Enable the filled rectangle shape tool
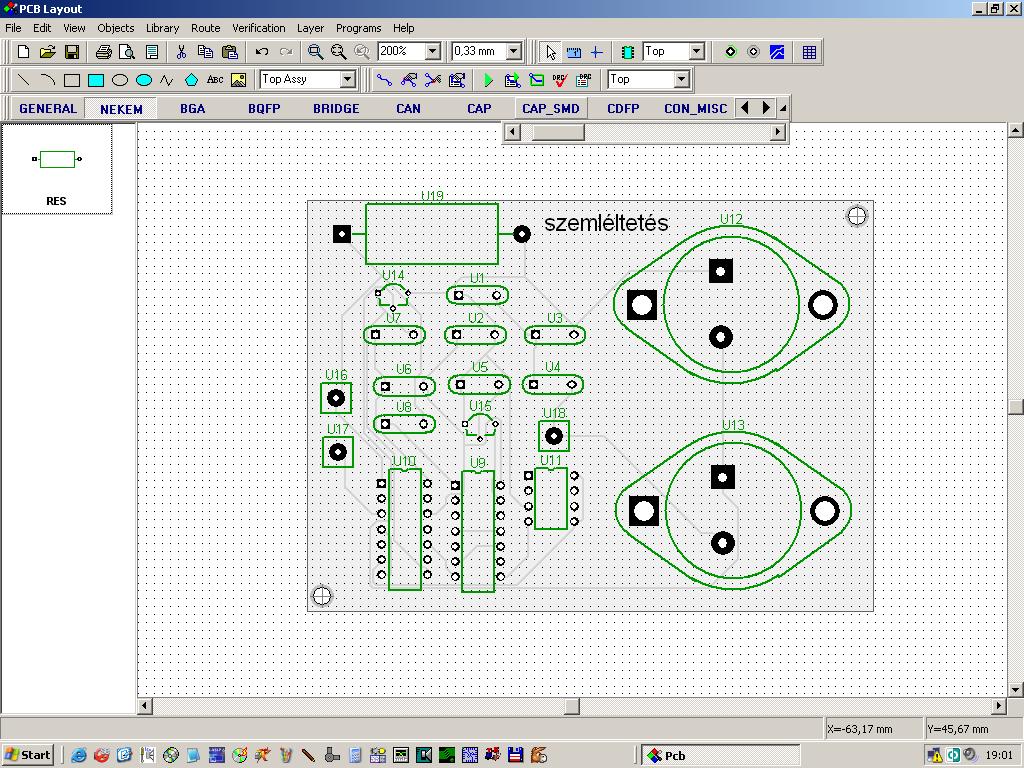 pyautogui.click(x=96, y=80)
